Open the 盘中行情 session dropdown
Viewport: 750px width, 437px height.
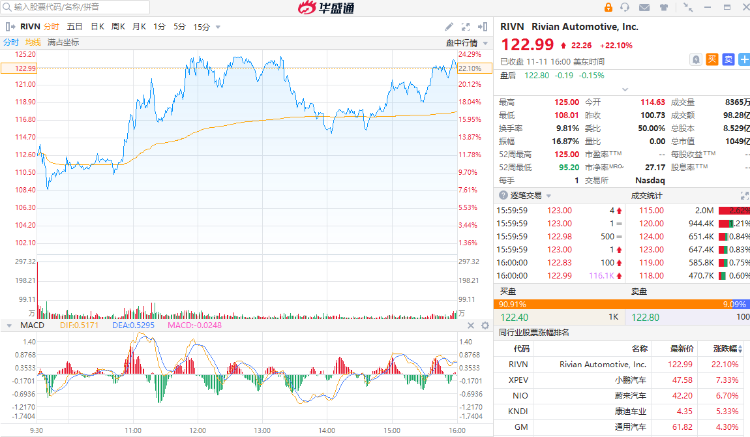[x=466, y=43]
